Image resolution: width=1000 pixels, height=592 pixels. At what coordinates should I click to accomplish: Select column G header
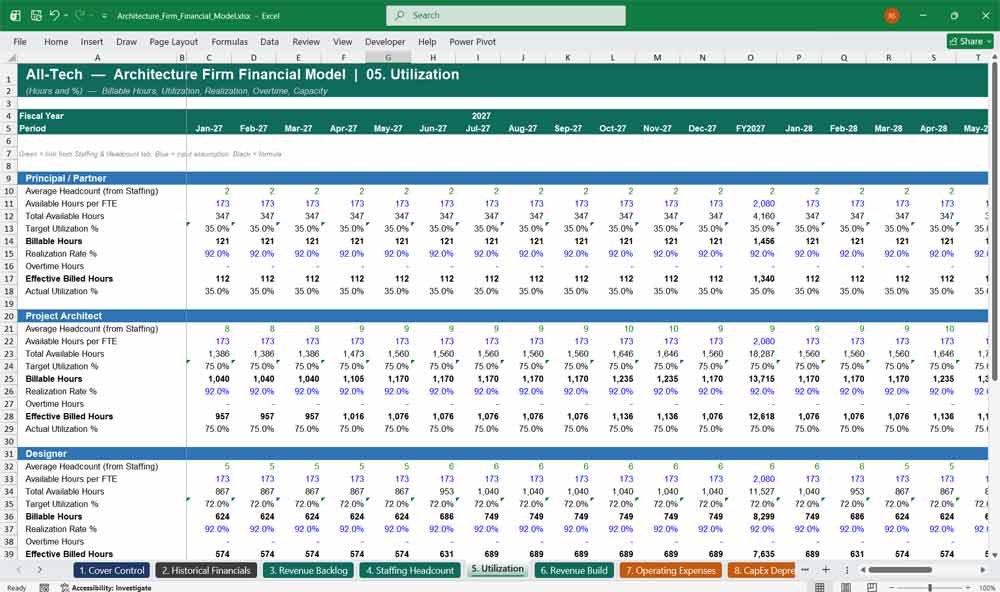[x=388, y=57]
